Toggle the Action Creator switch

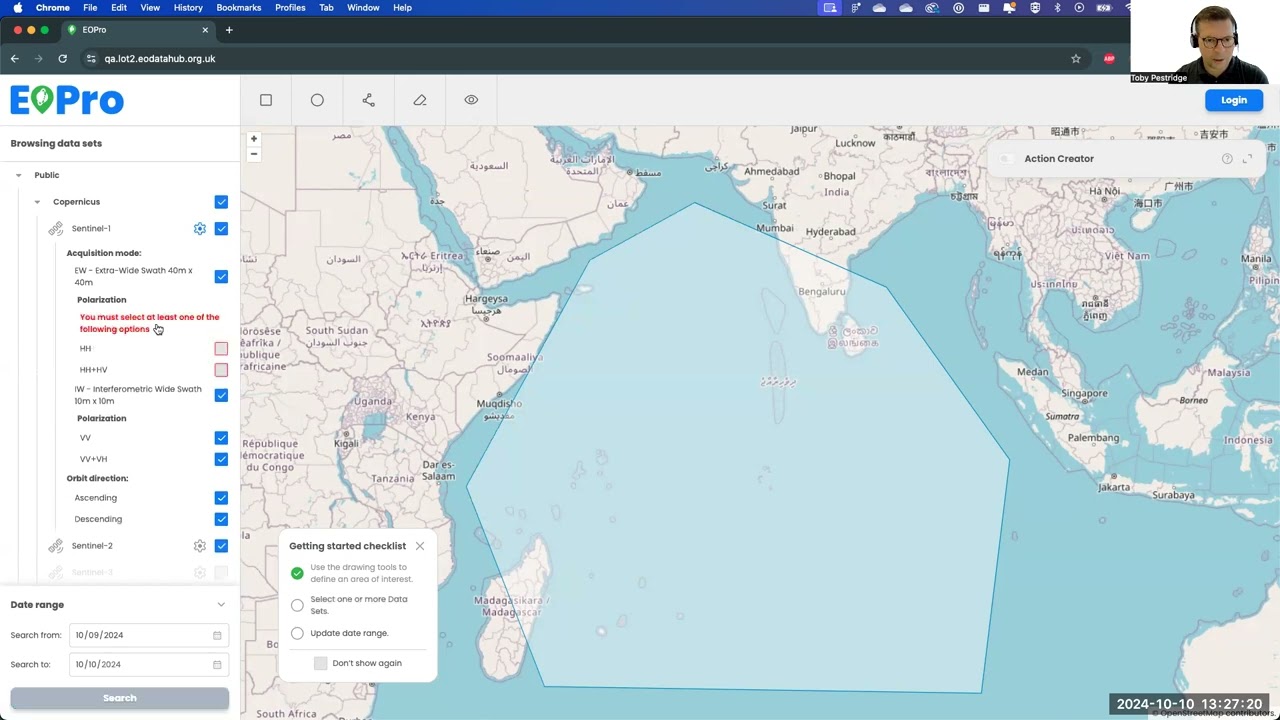click(1006, 159)
